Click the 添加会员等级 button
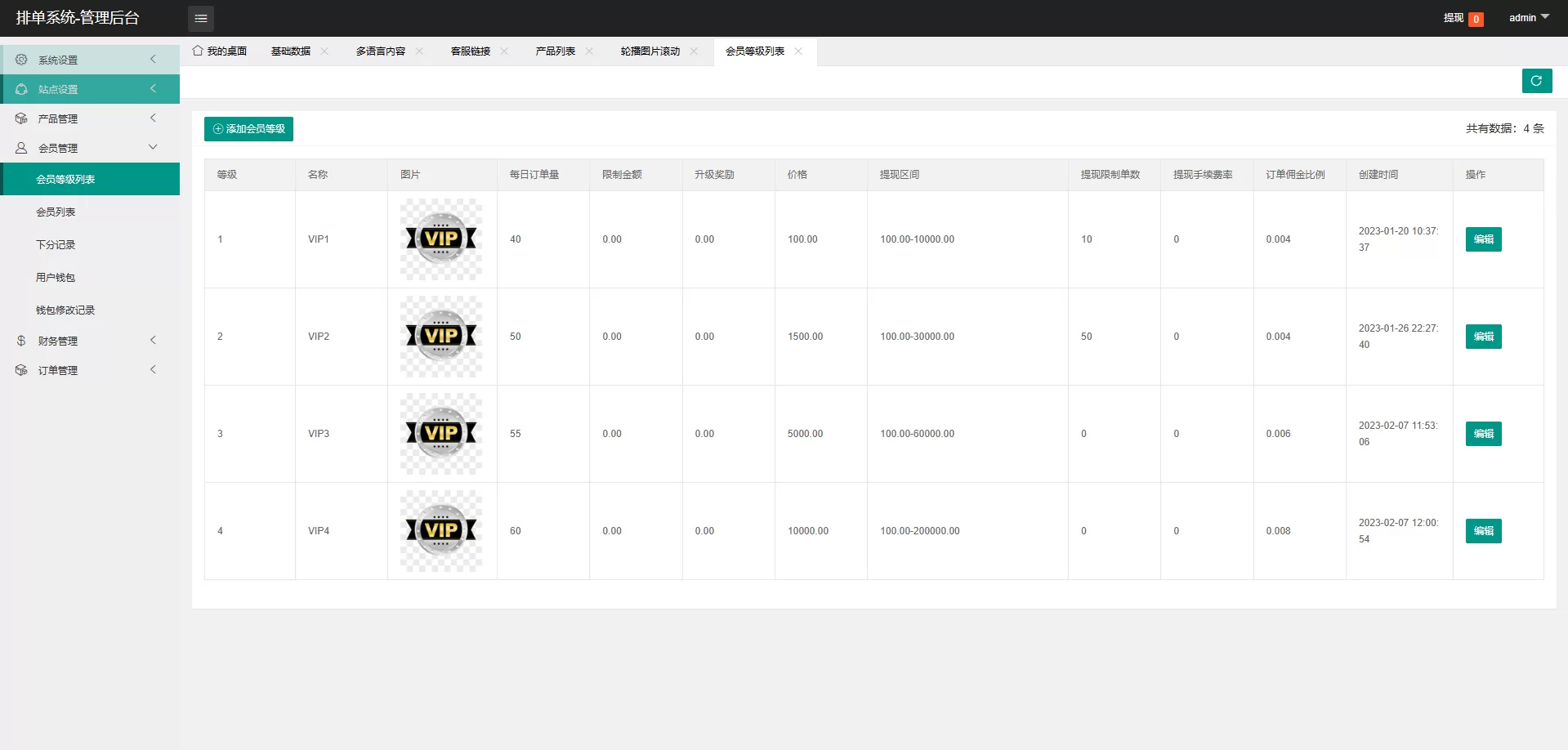The width and height of the screenshot is (1568, 750). [248, 129]
